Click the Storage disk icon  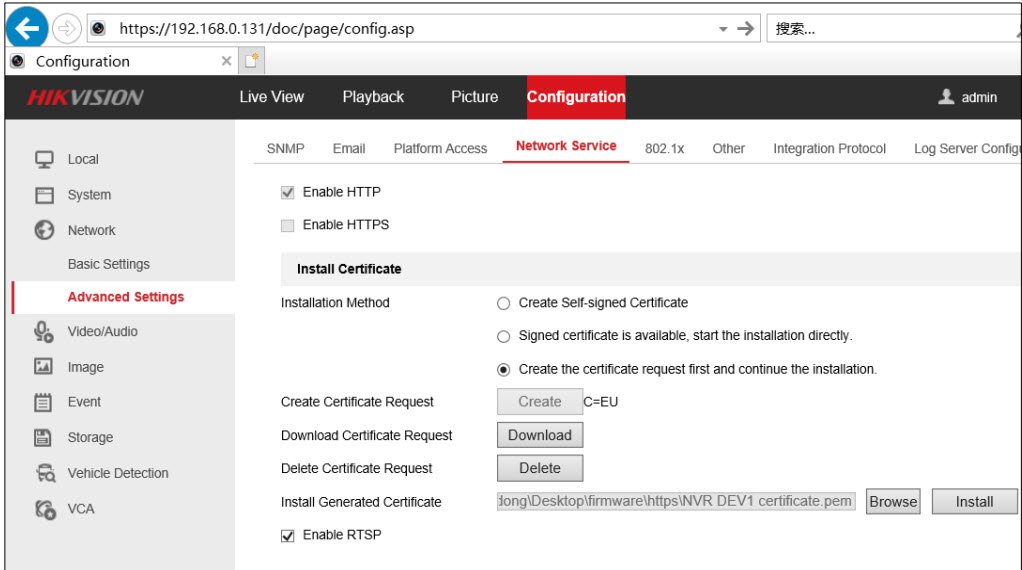point(44,437)
